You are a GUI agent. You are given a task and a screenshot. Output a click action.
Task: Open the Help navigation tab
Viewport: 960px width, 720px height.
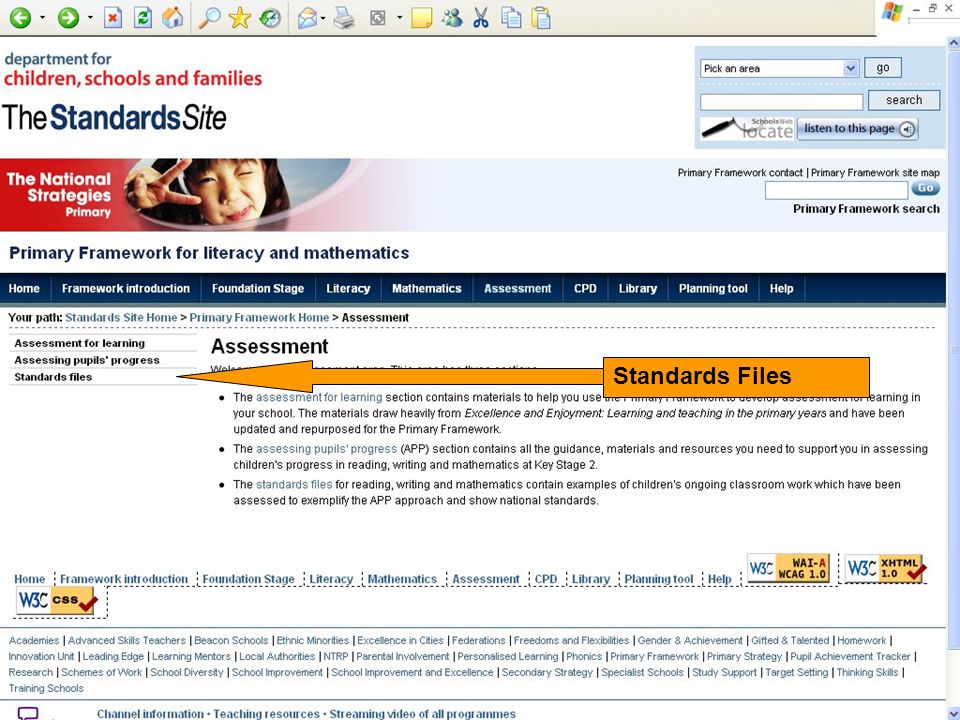pyautogui.click(x=781, y=288)
